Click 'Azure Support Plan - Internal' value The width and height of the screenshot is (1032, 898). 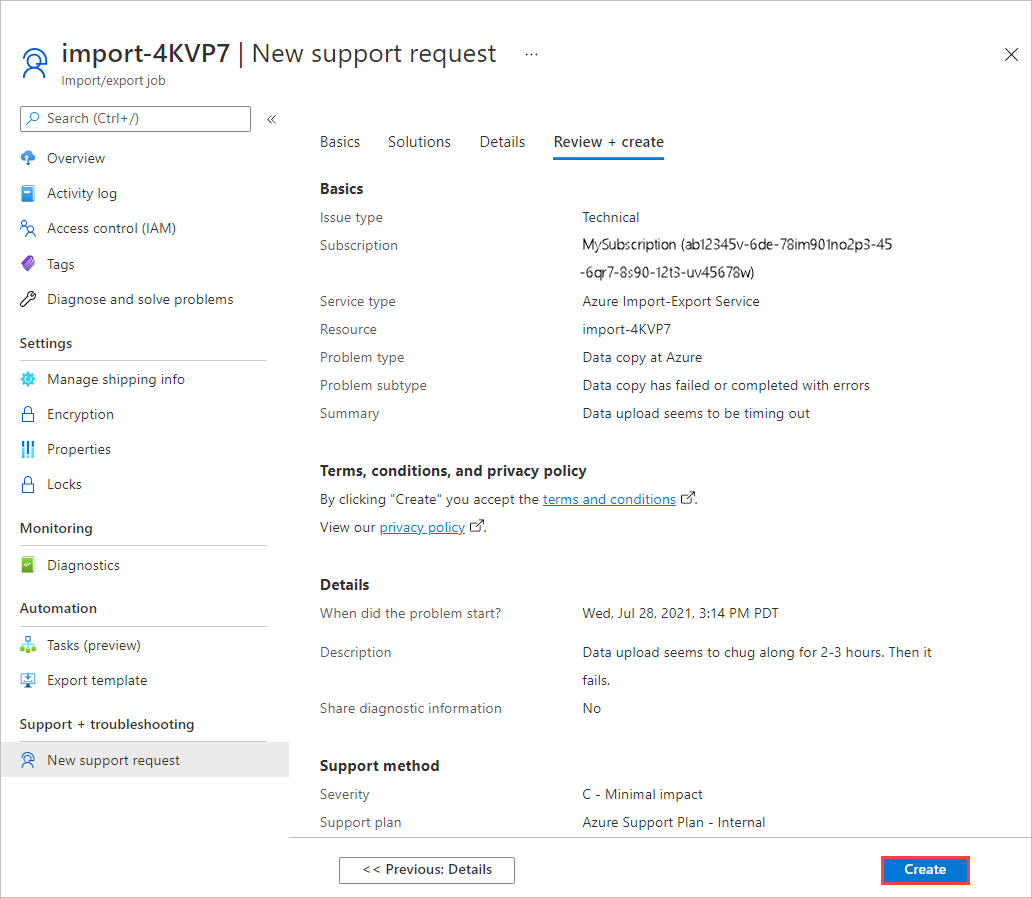click(x=673, y=822)
